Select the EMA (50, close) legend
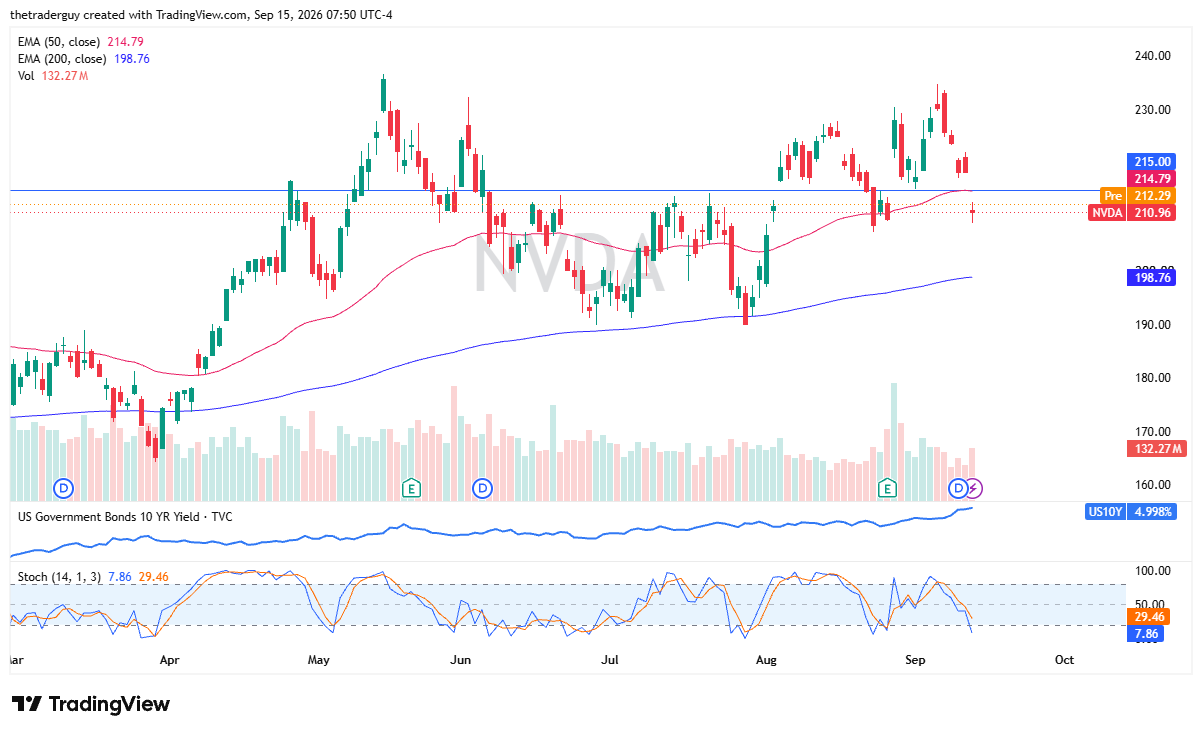This screenshot has width=1202, height=734. pyautogui.click(x=82, y=41)
